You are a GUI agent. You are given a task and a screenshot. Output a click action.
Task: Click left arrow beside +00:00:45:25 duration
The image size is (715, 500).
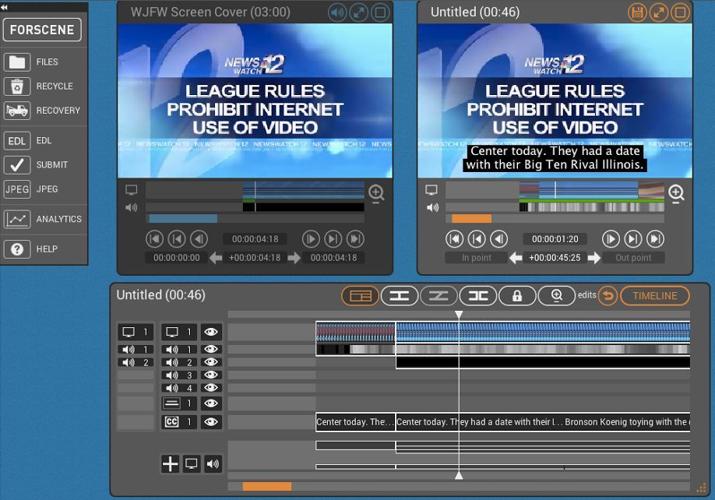(516, 258)
